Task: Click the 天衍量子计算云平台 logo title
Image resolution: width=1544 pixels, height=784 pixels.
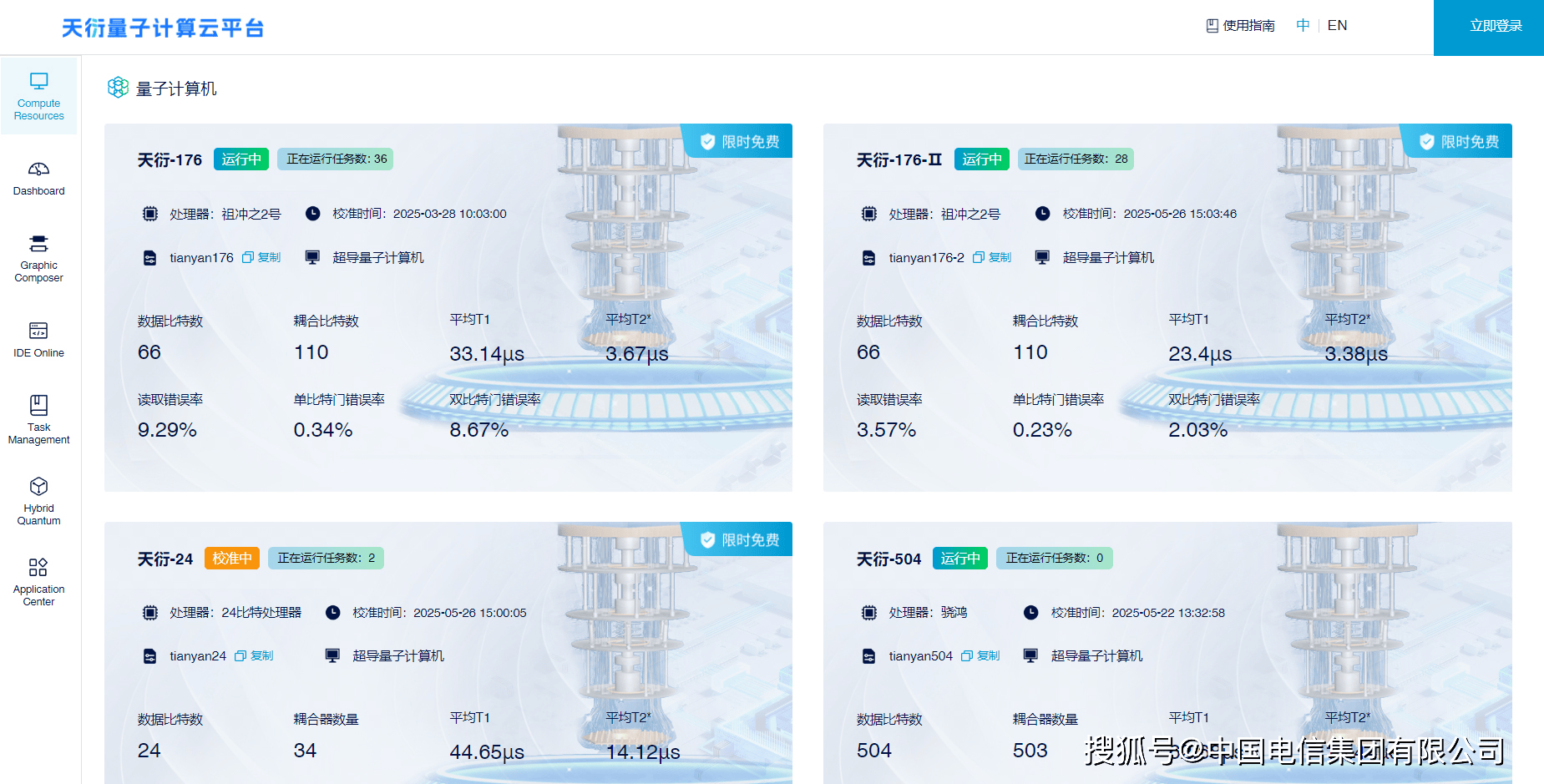Action: coord(163,28)
